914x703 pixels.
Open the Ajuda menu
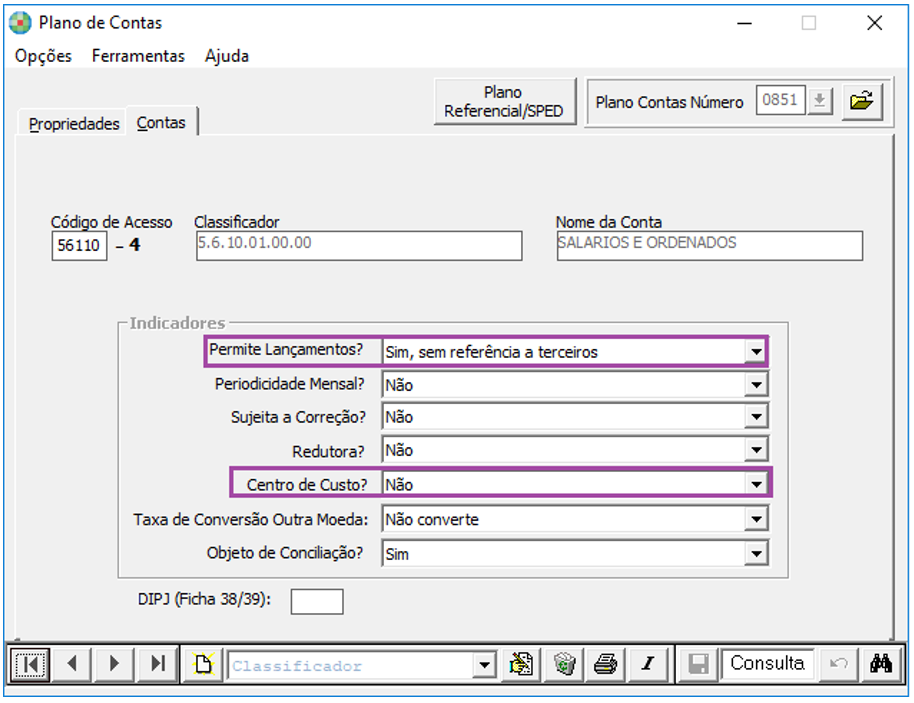tap(227, 56)
